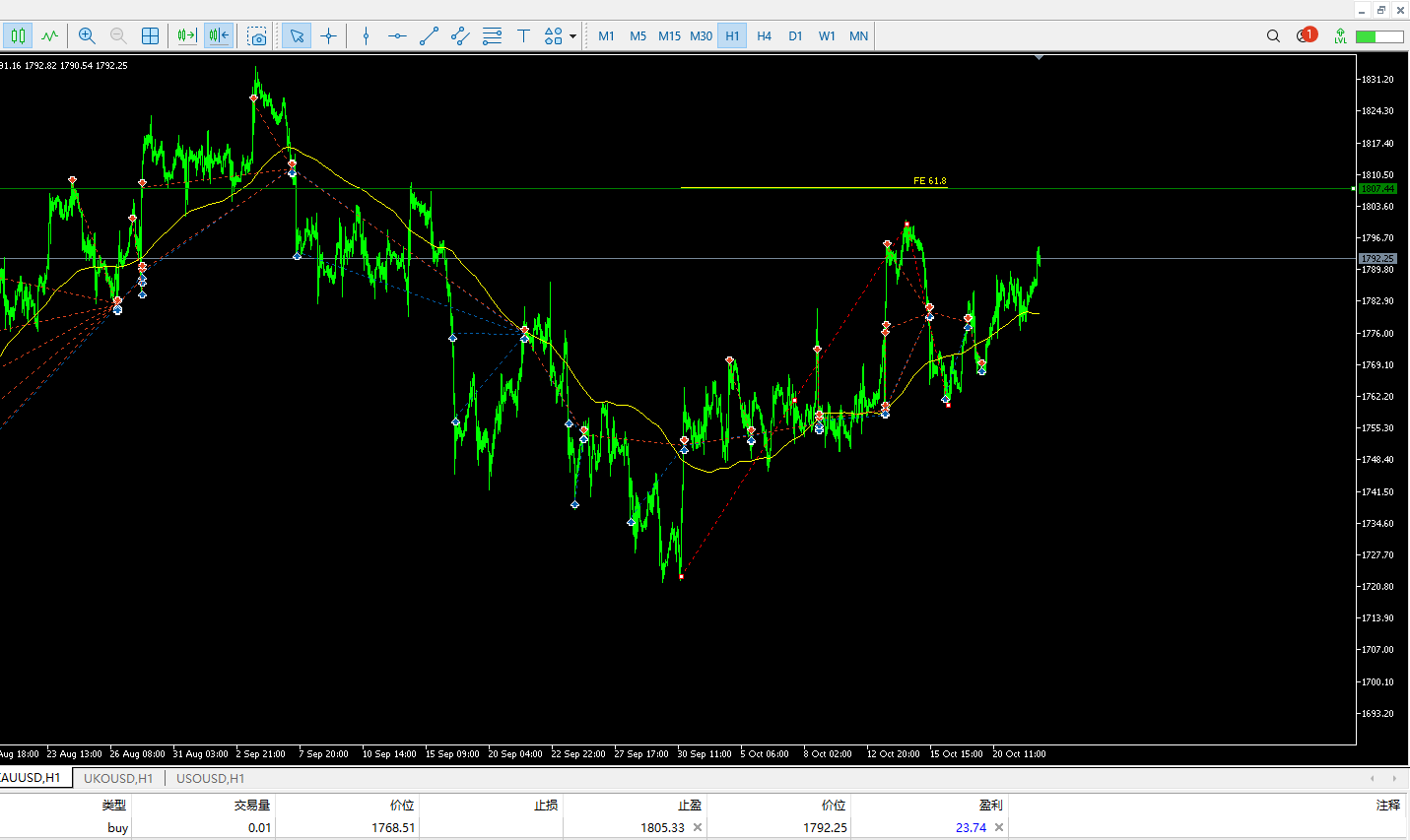Click the current price 1792.25 cell
The image size is (1410, 840).
(x=825, y=828)
